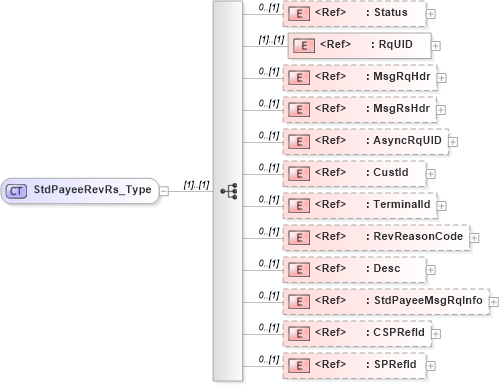This screenshot has width=499, height=385.
Task: Expand the StdPayeeMsgRqInfo element
Action: coord(494,302)
